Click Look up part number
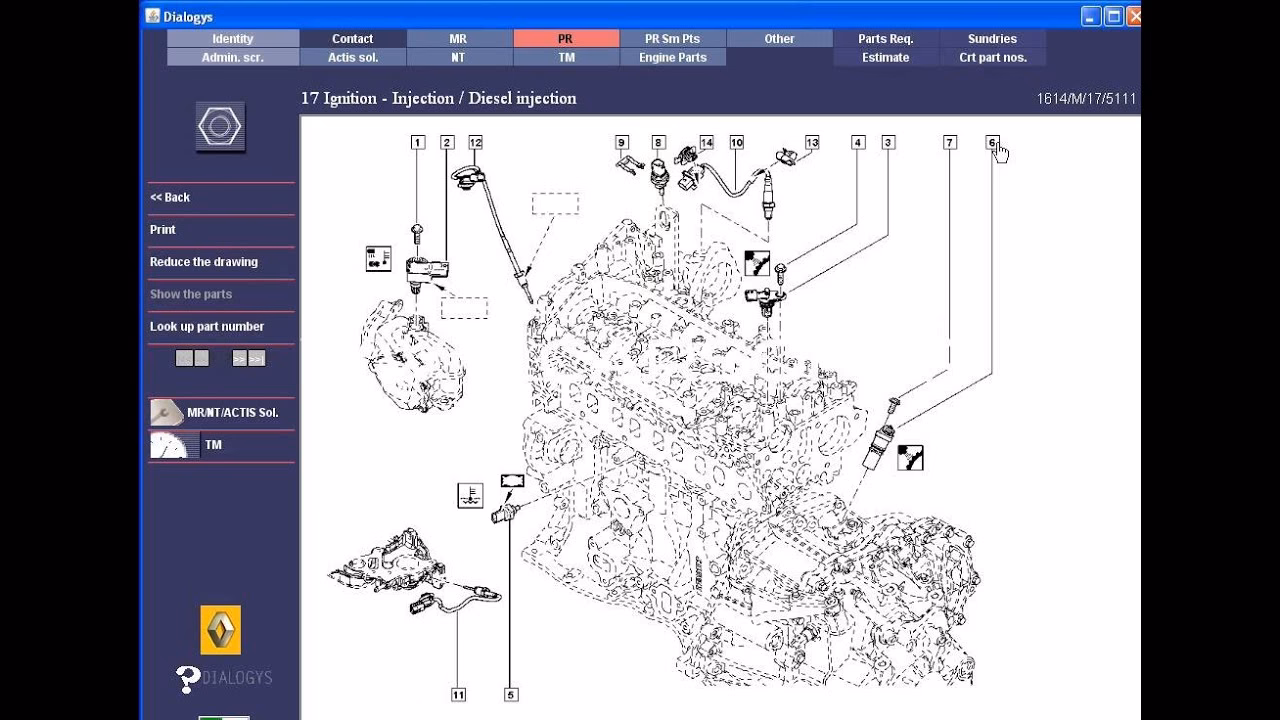 point(207,326)
